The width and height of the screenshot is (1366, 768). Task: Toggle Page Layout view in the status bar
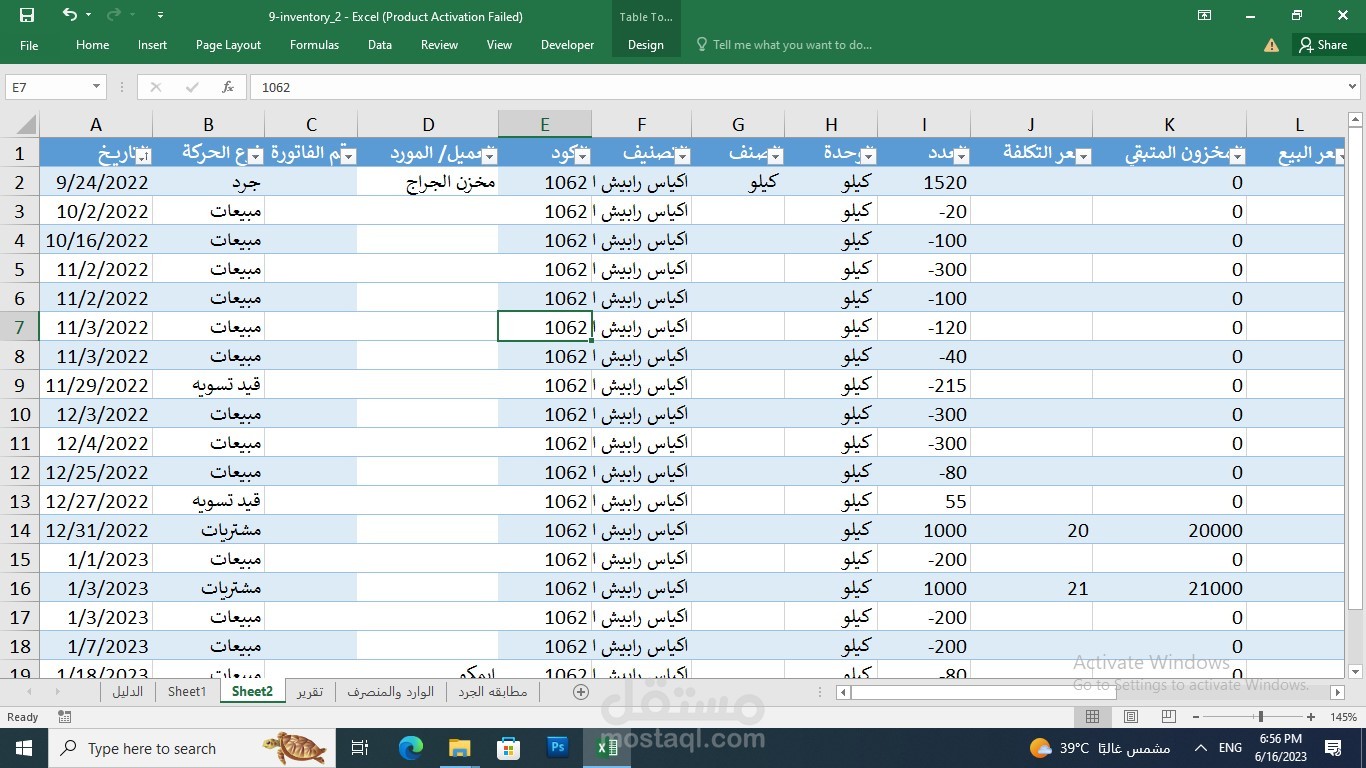[1130, 716]
